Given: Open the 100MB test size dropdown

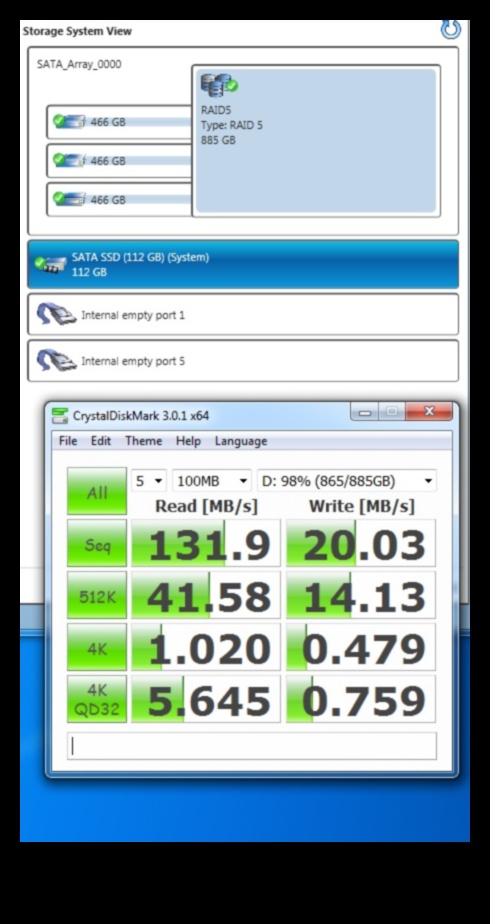Looking at the screenshot, I should (212, 481).
